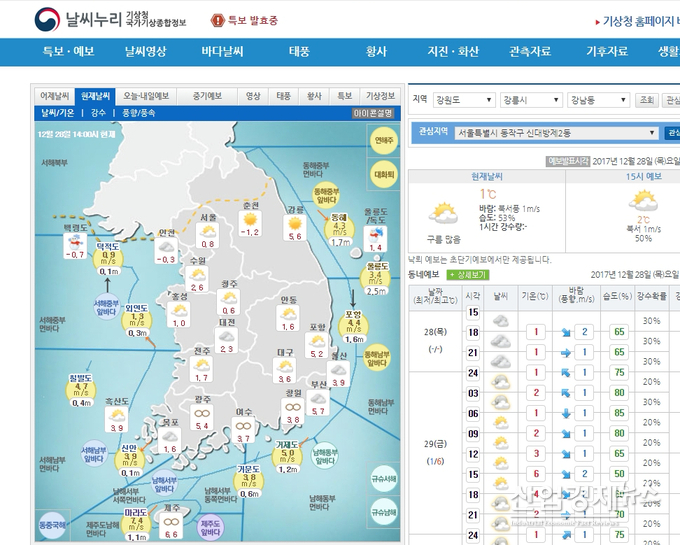Click Andong weather icon on map
This screenshot has height=545, width=680.
tap(288, 314)
